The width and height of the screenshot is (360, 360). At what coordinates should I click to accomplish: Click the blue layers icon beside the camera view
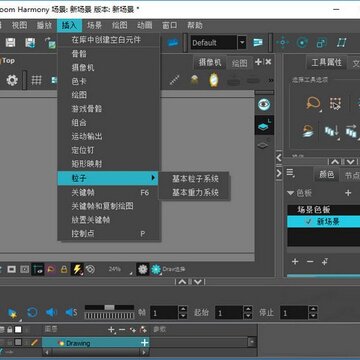264,125
